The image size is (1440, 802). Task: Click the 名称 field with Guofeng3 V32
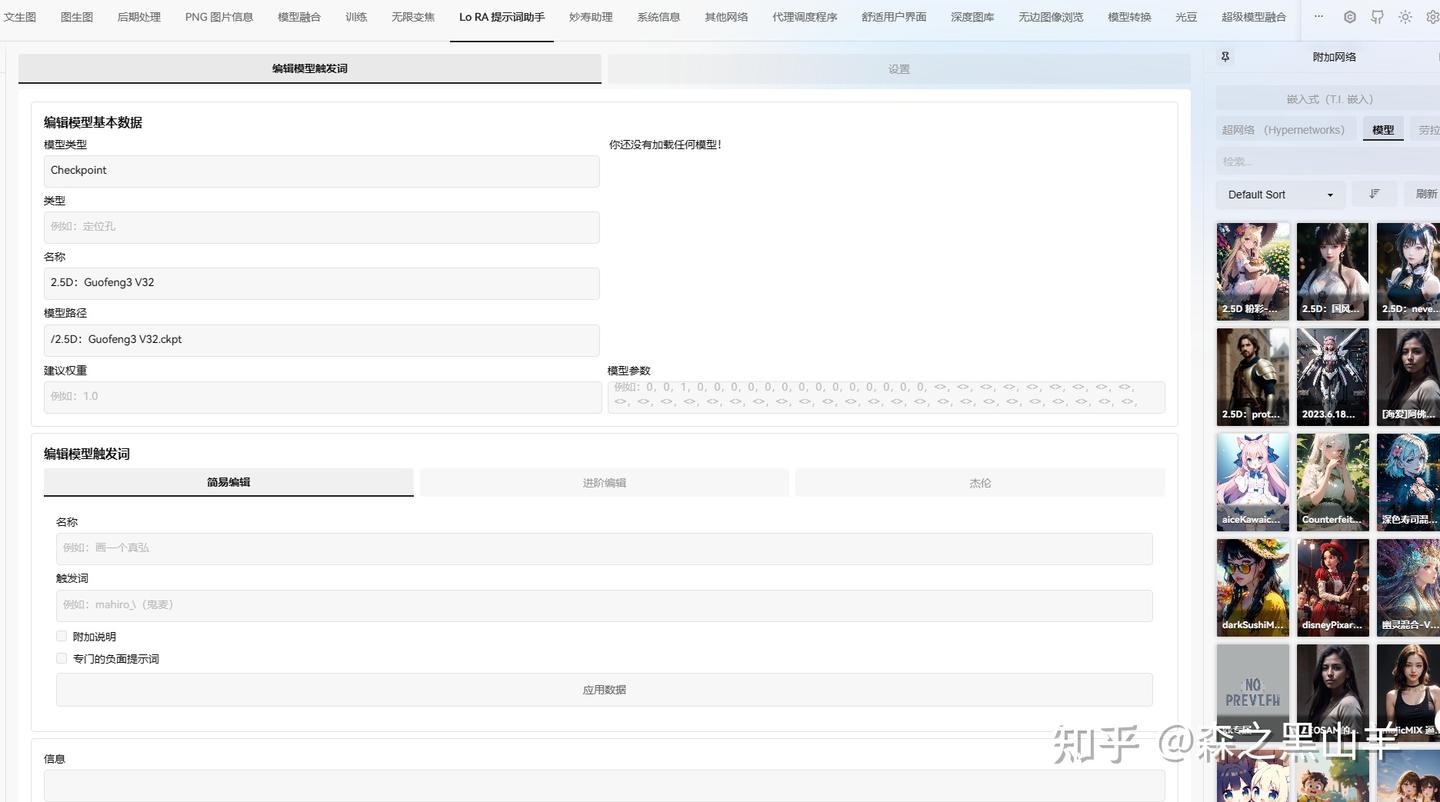click(x=321, y=283)
